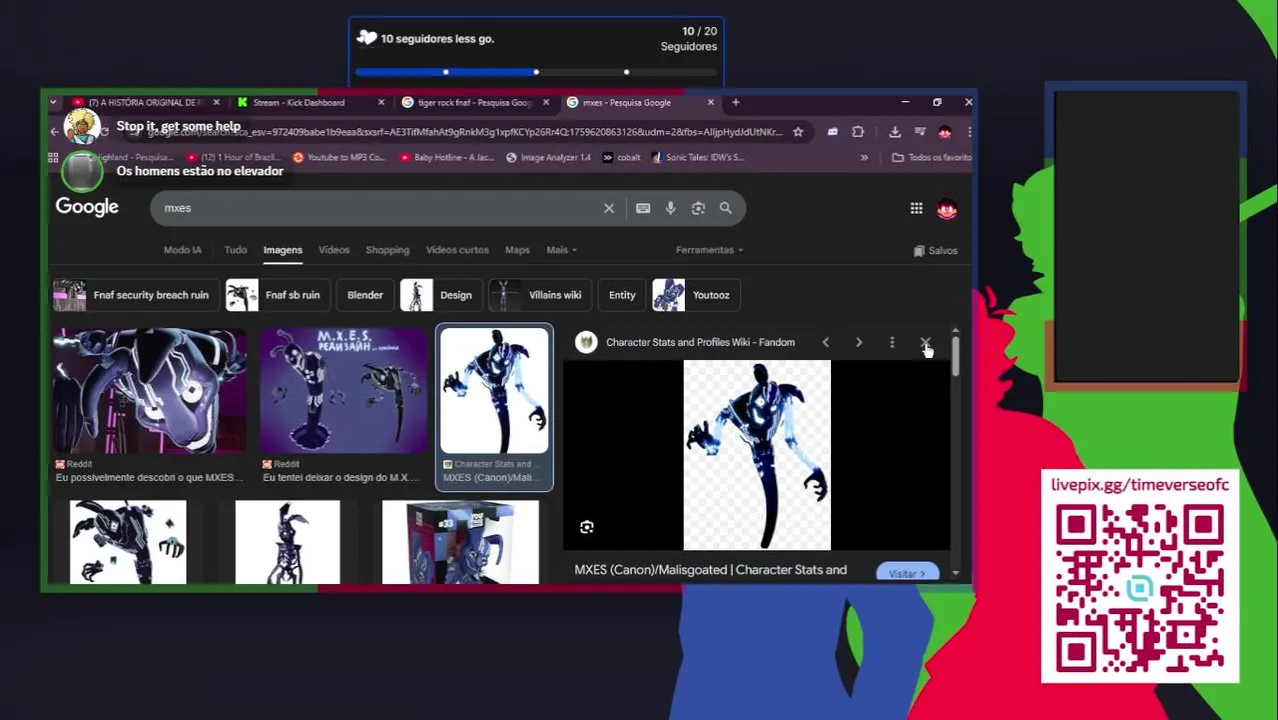Viewport: 1278px width, 720px height.
Task: Filter by Blender chip
Action: [x=365, y=295]
